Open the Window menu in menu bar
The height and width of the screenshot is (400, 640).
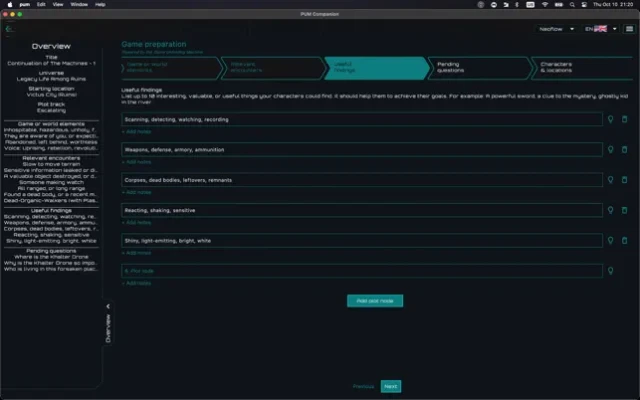(77, 4)
